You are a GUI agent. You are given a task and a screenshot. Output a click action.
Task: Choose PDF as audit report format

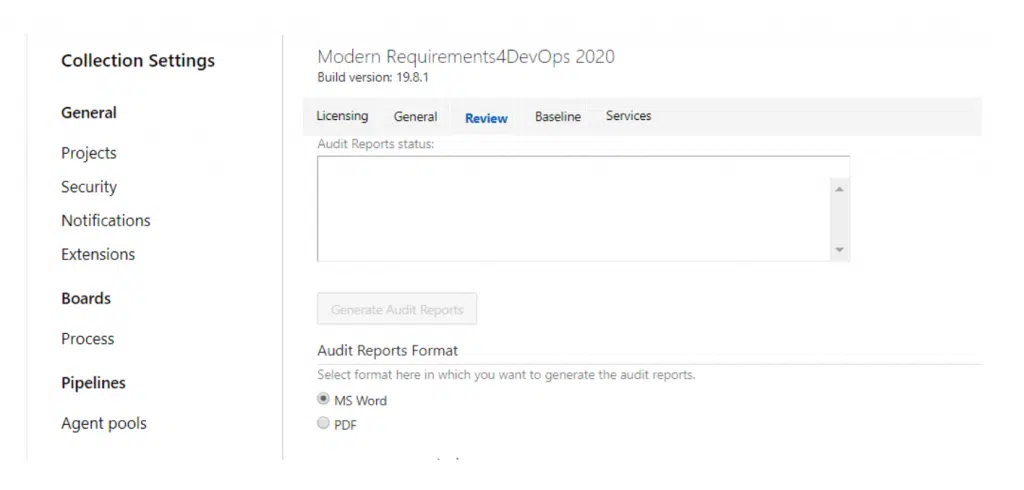click(323, 424)
